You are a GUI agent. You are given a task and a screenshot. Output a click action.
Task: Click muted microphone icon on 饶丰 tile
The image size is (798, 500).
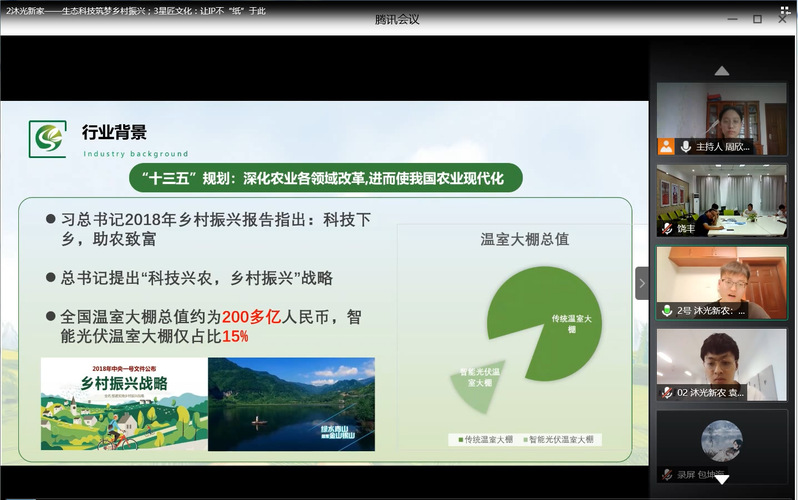[x=667, y=229]
